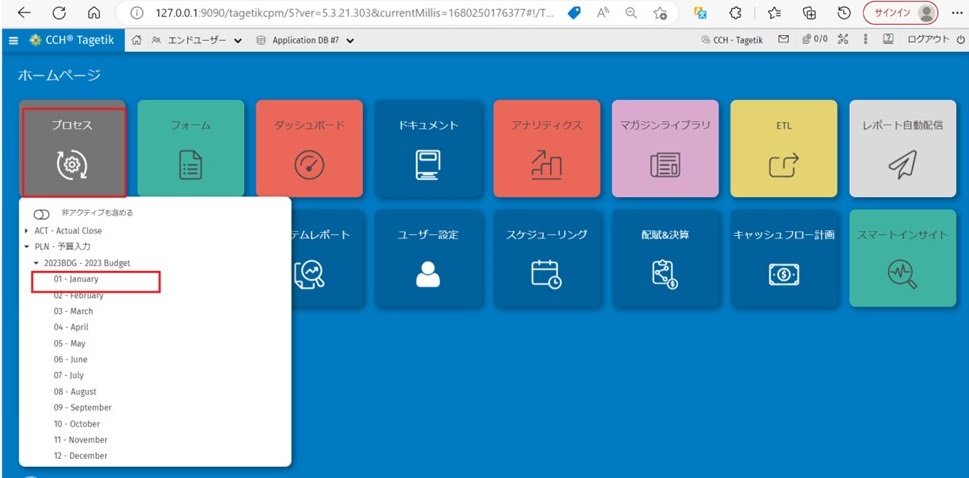Open the ドキュメント documents tile
This screenshot has width=969, height=478.
(428, 148)
